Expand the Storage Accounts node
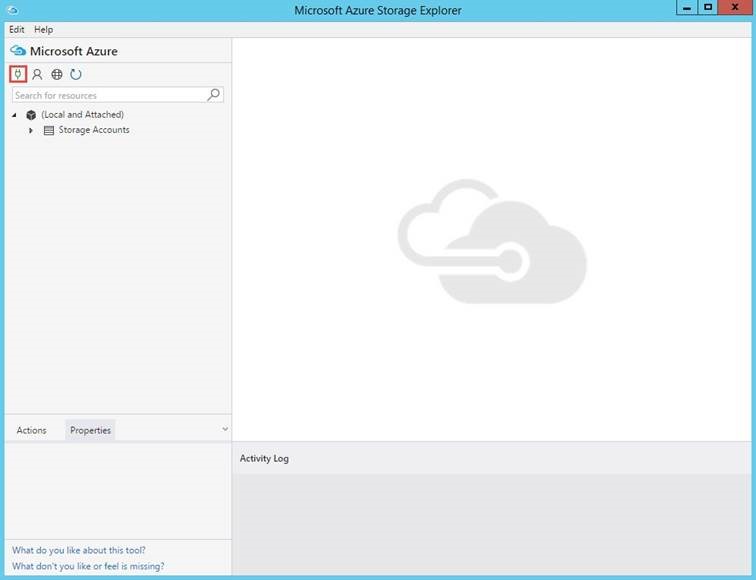756x580 pixels. 31,130
